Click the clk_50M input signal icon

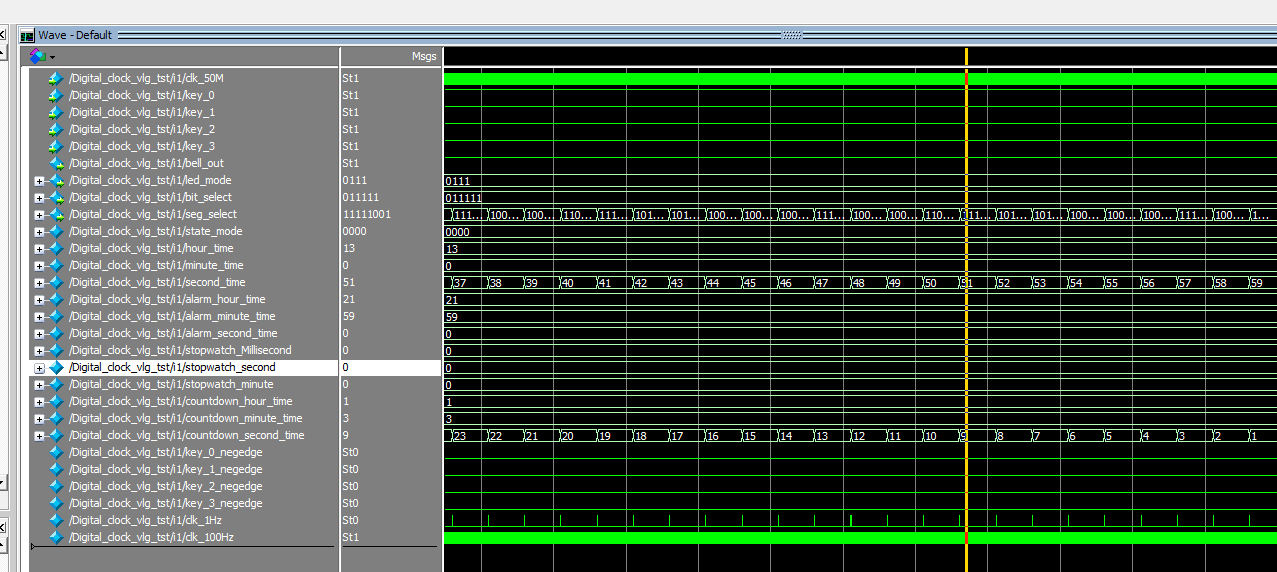(56, 78)
